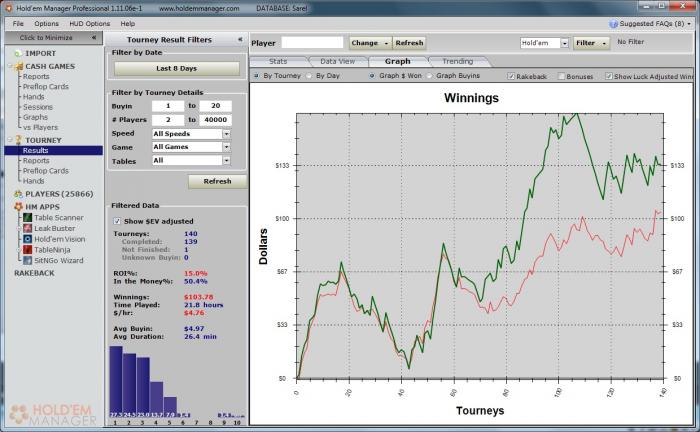This screenshot has width=700, height=432.
Task: Click the Winnings value $103.78
Action: [x=199, y=297]
